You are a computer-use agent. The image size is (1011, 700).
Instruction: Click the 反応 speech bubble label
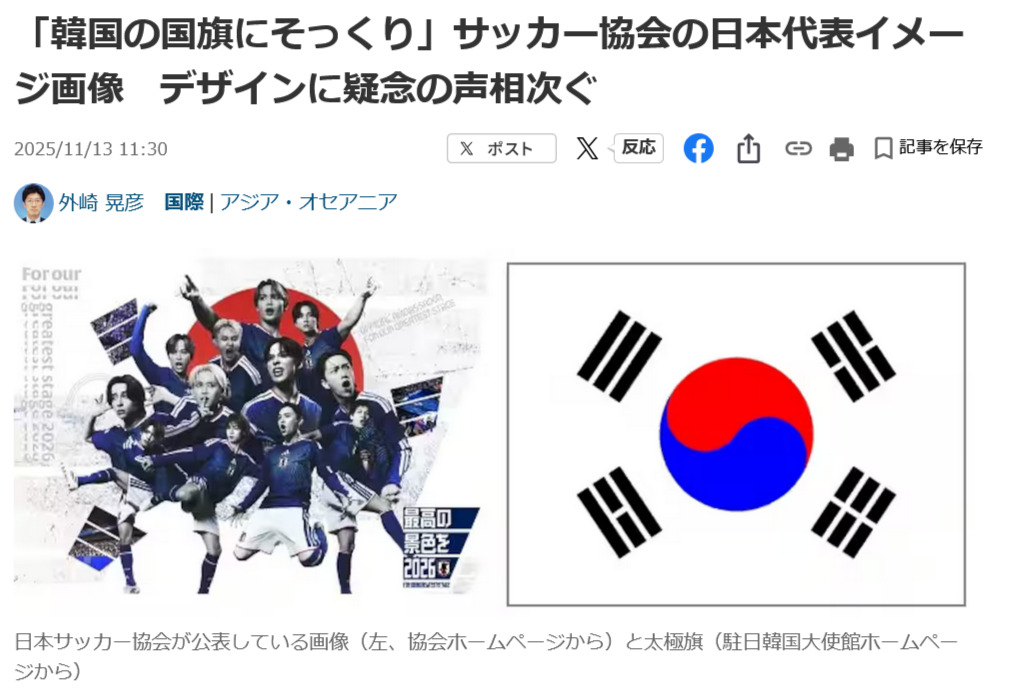(x=638, y=148)
